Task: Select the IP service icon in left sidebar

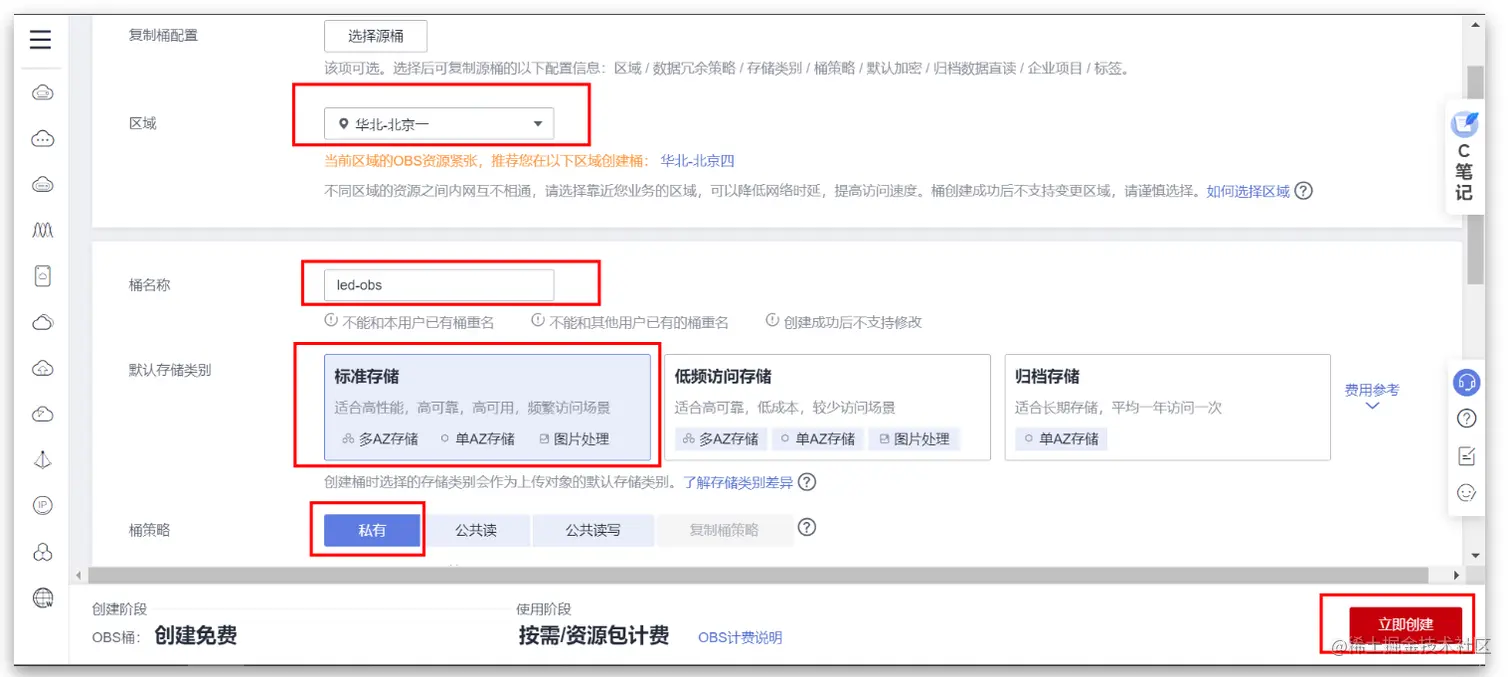Action: 41,506
